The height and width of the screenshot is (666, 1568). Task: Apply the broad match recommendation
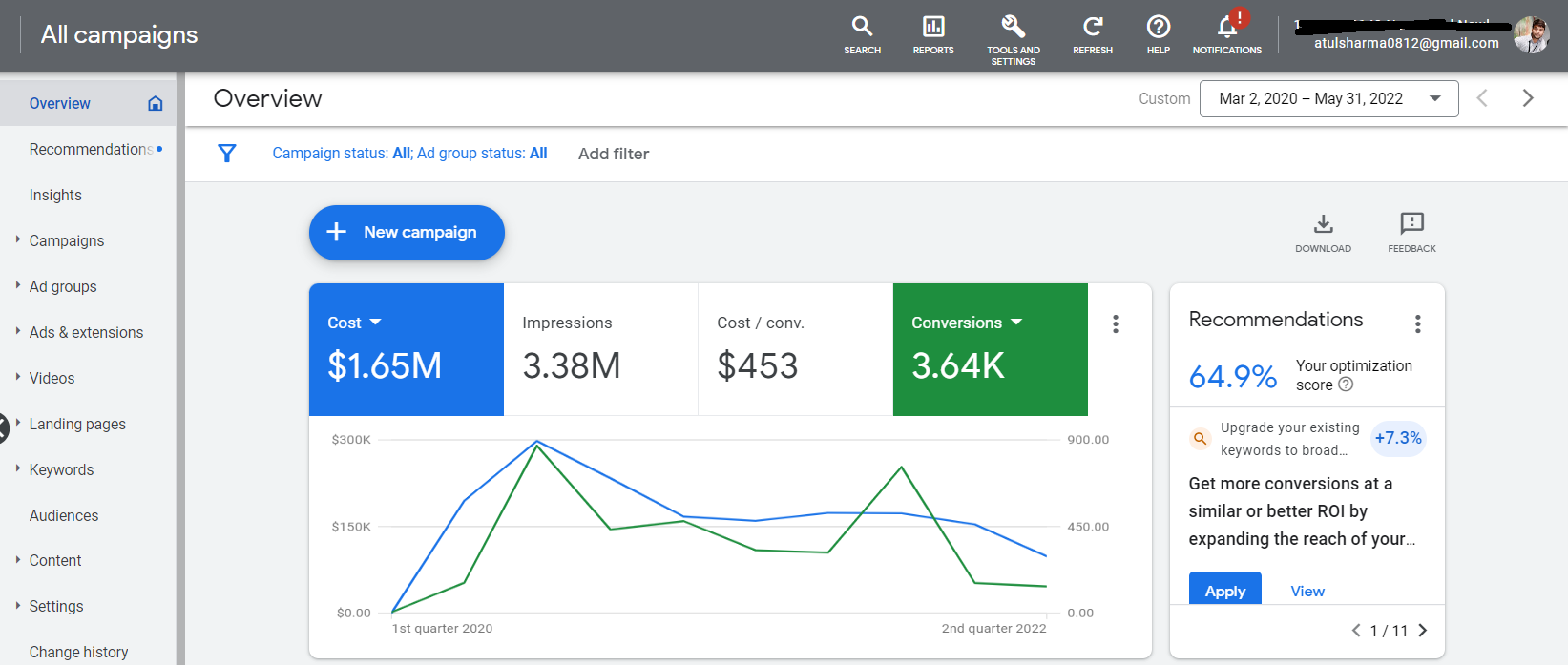coord(1225,591)
